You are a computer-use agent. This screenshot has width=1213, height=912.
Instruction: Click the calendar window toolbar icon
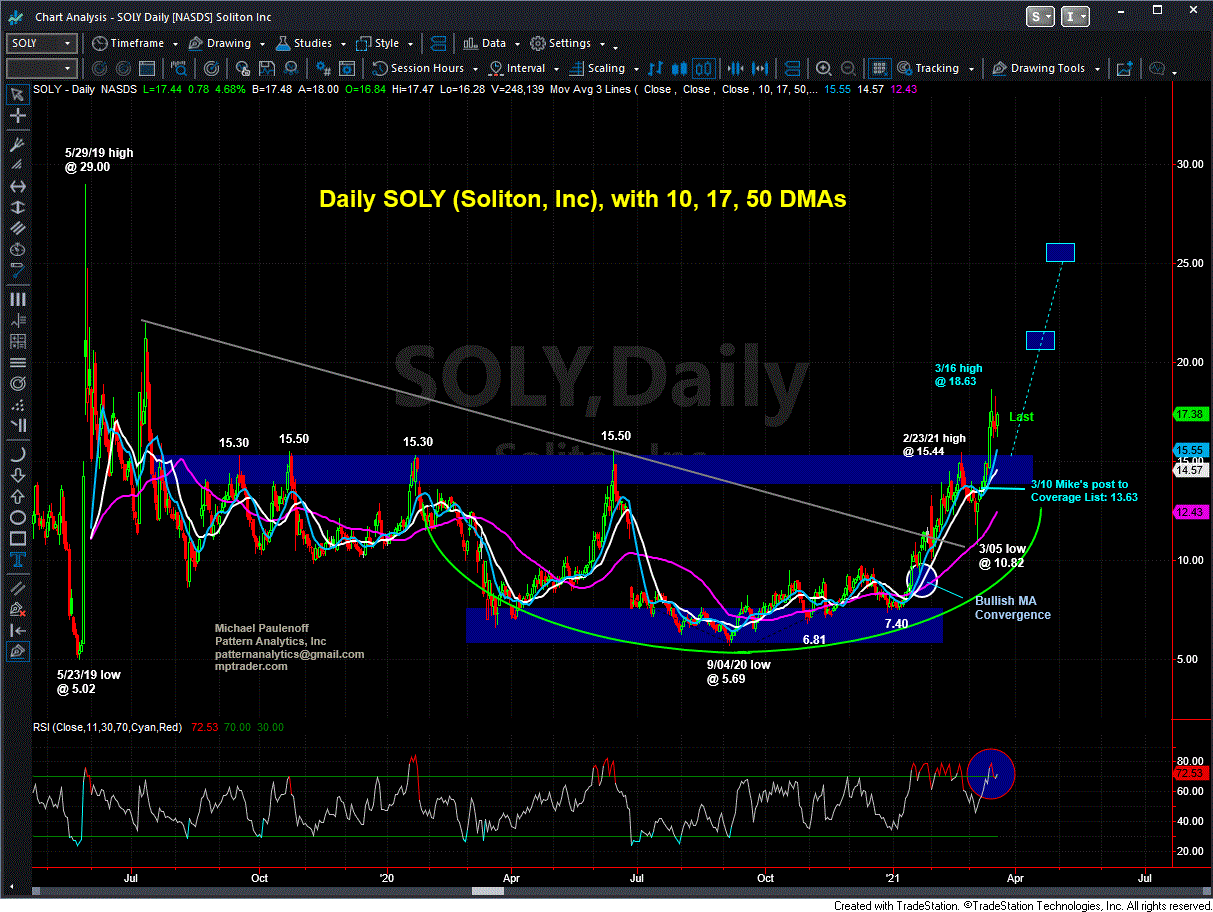tap(146, 68)
